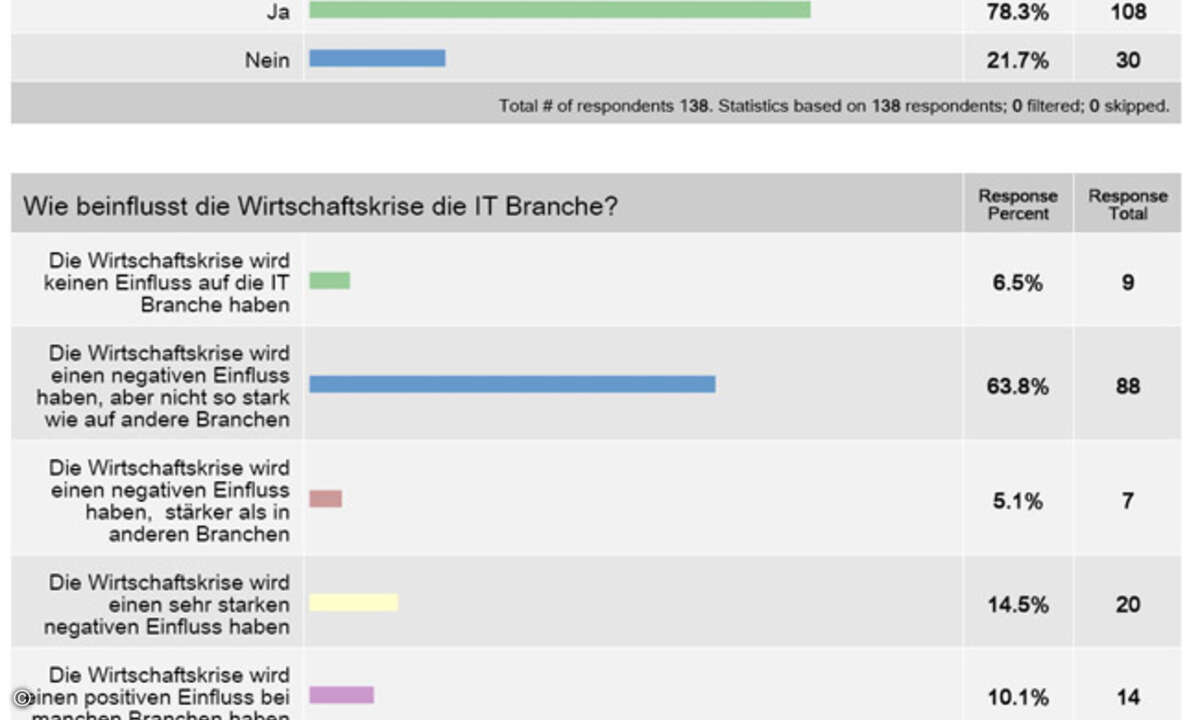Click the Response Total column header
The height and width of the screenshot is (720, 1200).
click(1128, 205)
